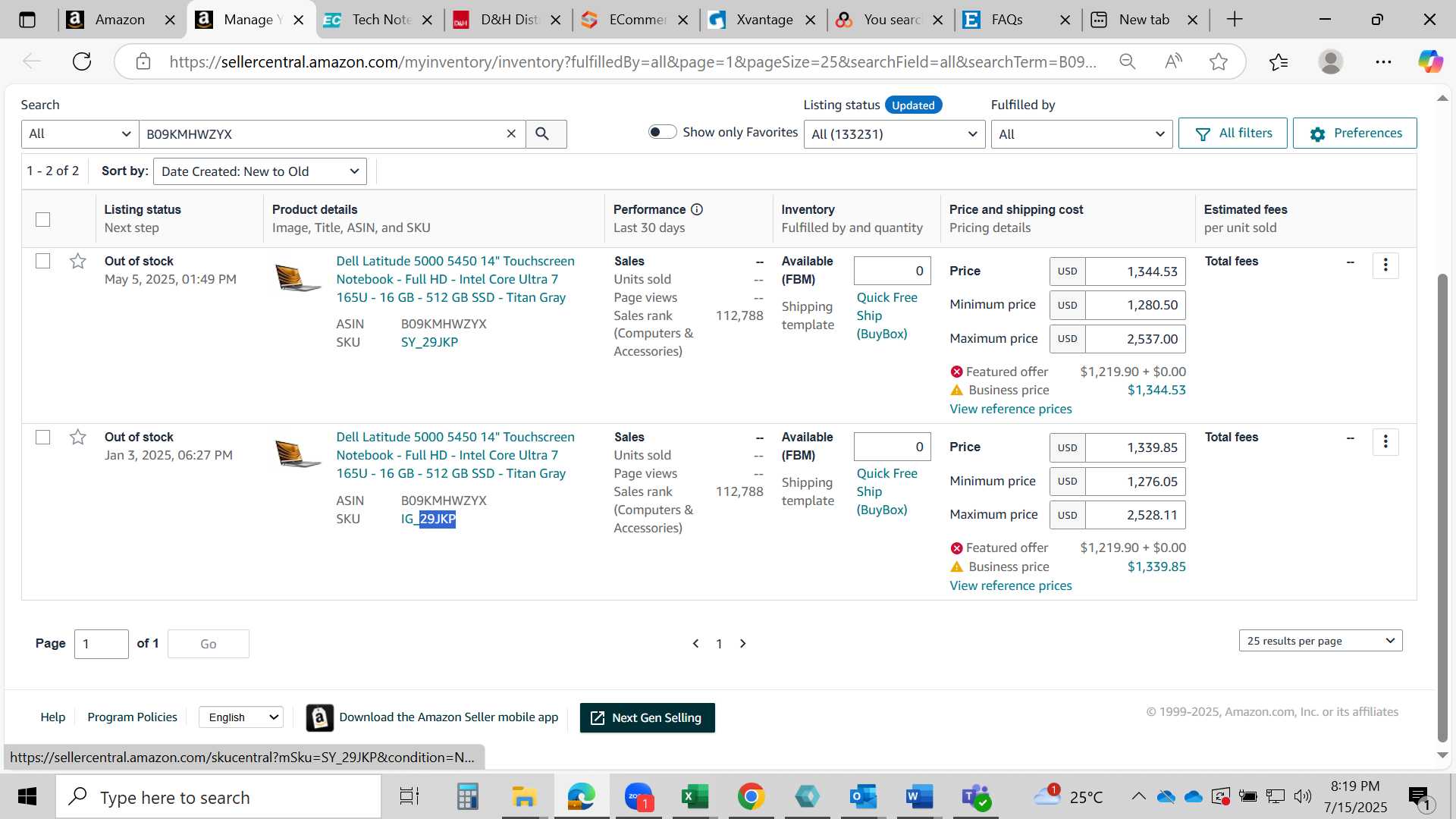
Task: Click the search magnifier button
Action: click(x=543, y=134)
